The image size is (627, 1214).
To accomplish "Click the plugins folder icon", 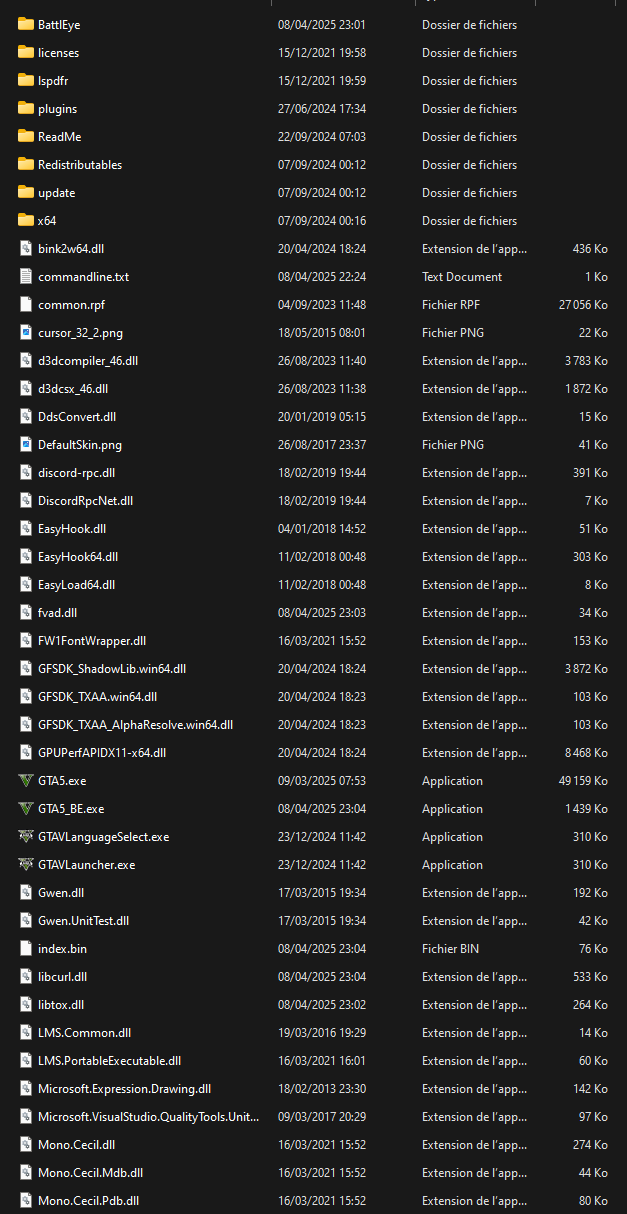I will 26,108.
